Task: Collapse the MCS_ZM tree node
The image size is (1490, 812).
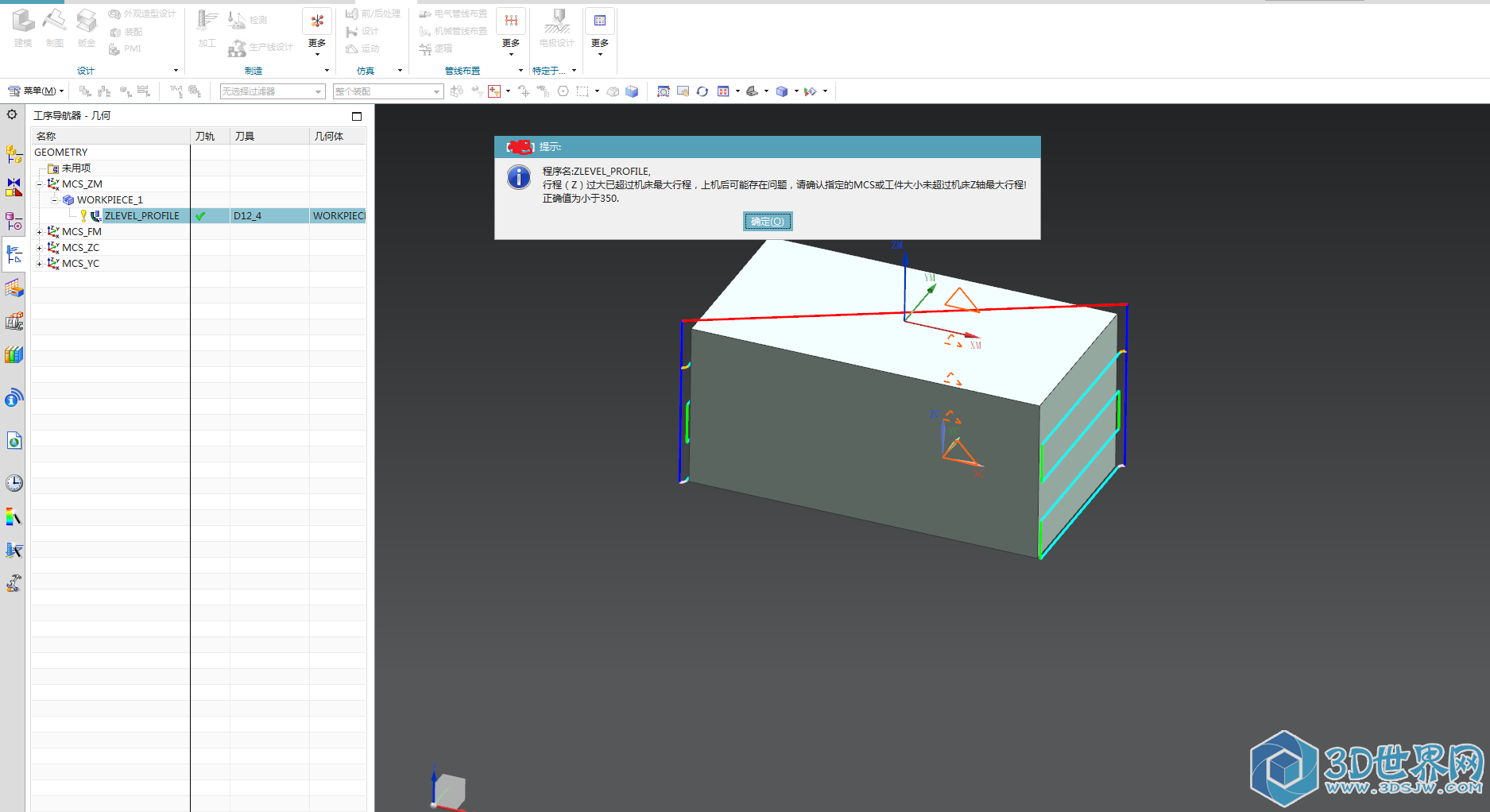Action: coord(39,184)
